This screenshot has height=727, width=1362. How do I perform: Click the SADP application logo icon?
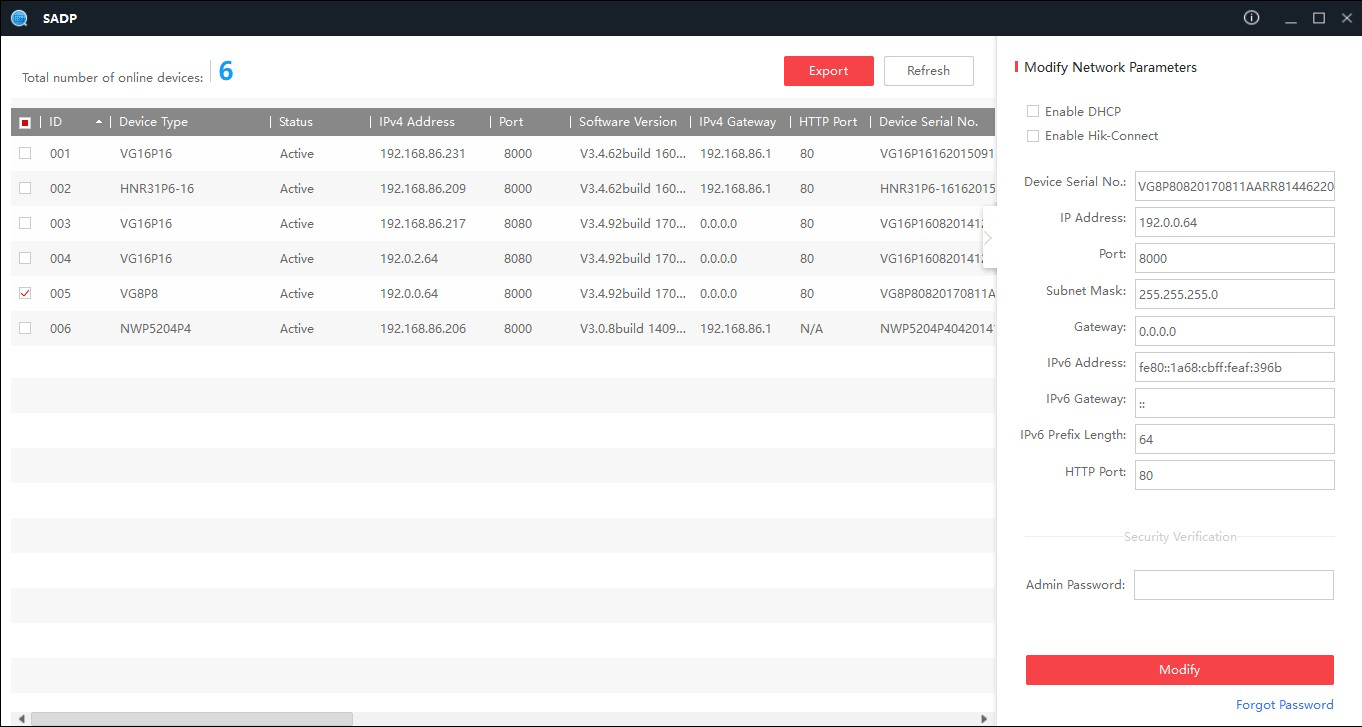18,18
